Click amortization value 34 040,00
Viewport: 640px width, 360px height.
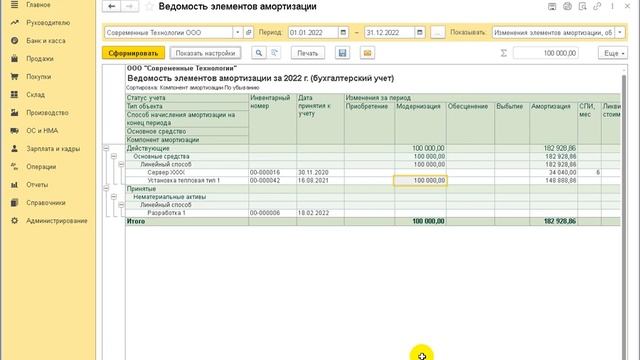pos(562,173)
